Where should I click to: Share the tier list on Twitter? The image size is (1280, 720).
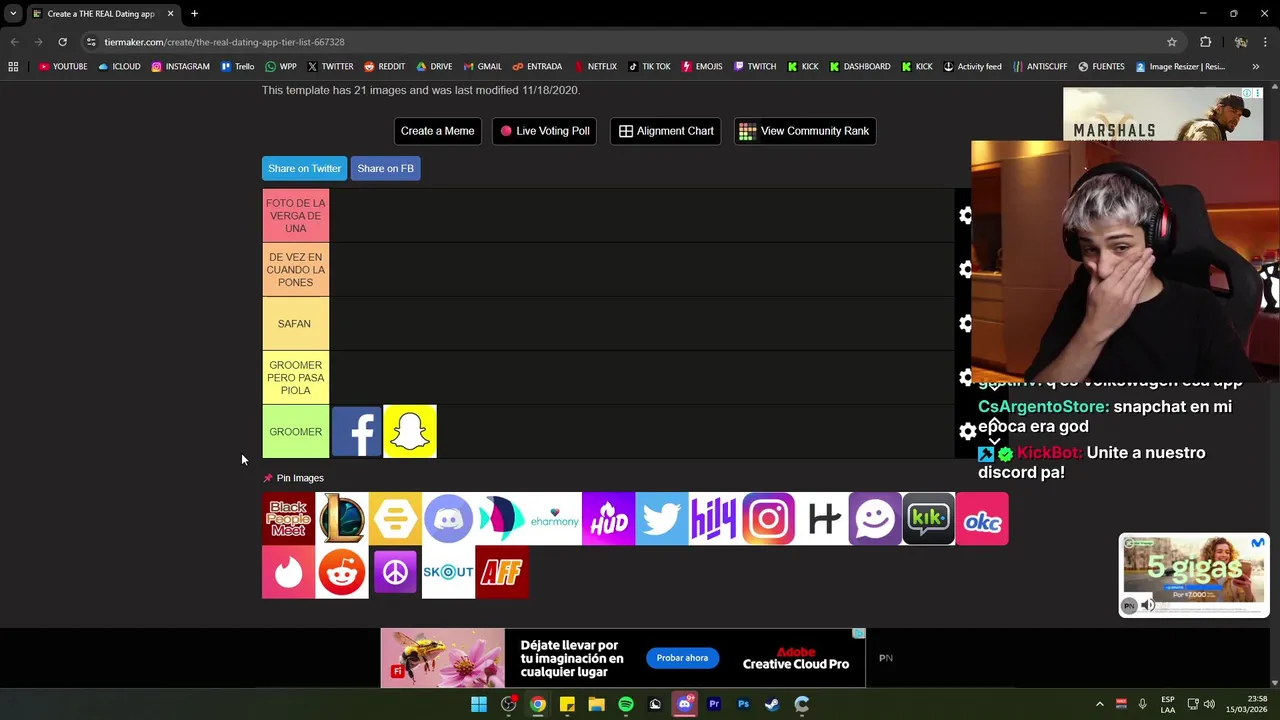tap(304, 169)
